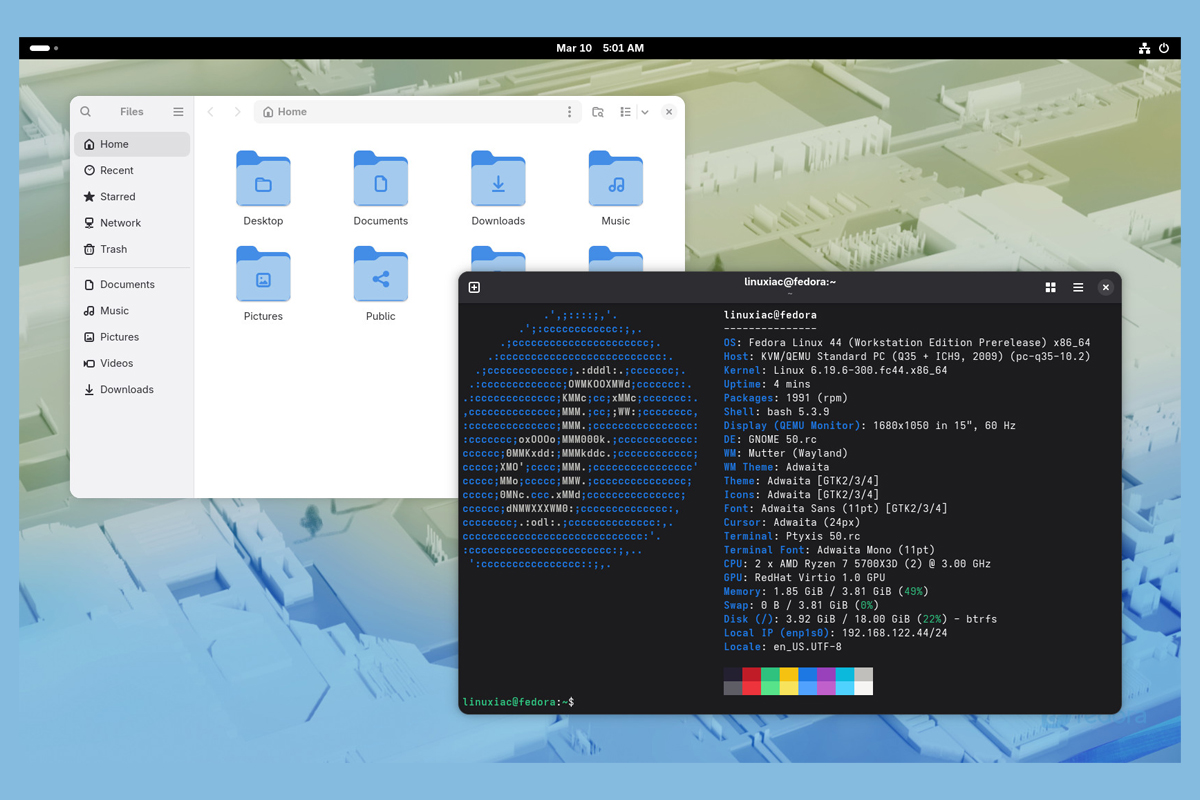The image size is (1200, 800).
Task: Open search in Files sidebar
Action: click(86, 112)
